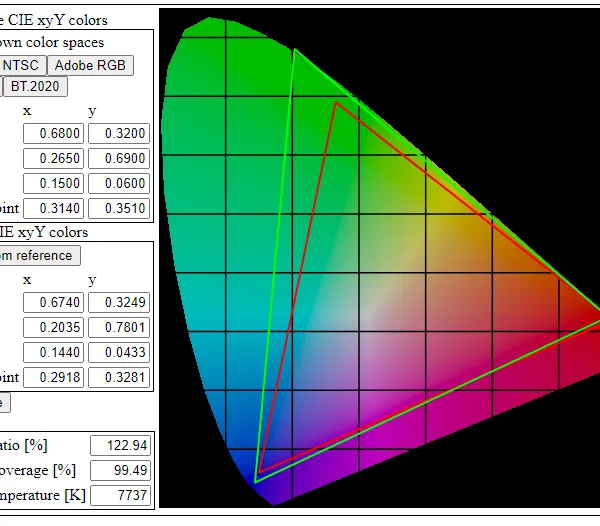Select the reference y field 0.6900
Screen dimensions: 600x526
tap(119, 158)
